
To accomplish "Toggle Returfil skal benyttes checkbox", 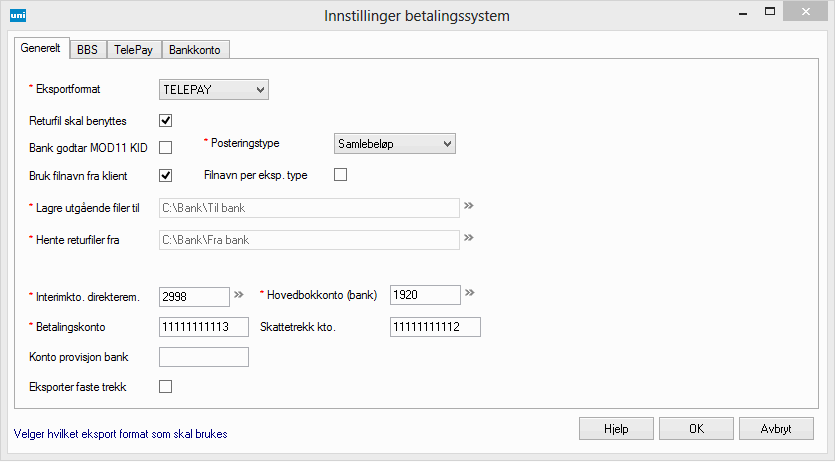I will [166, 121].
